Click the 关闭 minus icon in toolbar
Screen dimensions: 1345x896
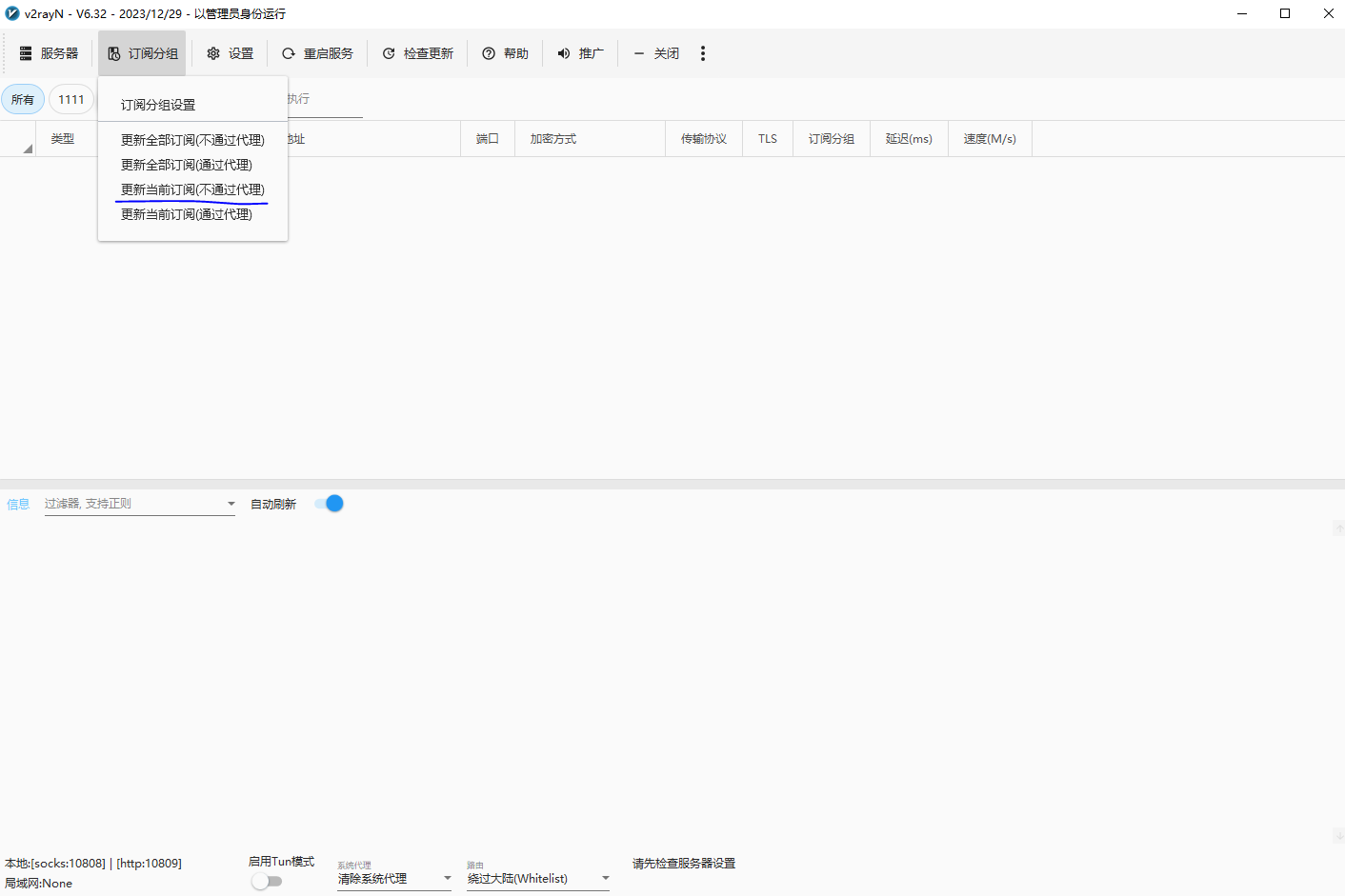point(639,53)
